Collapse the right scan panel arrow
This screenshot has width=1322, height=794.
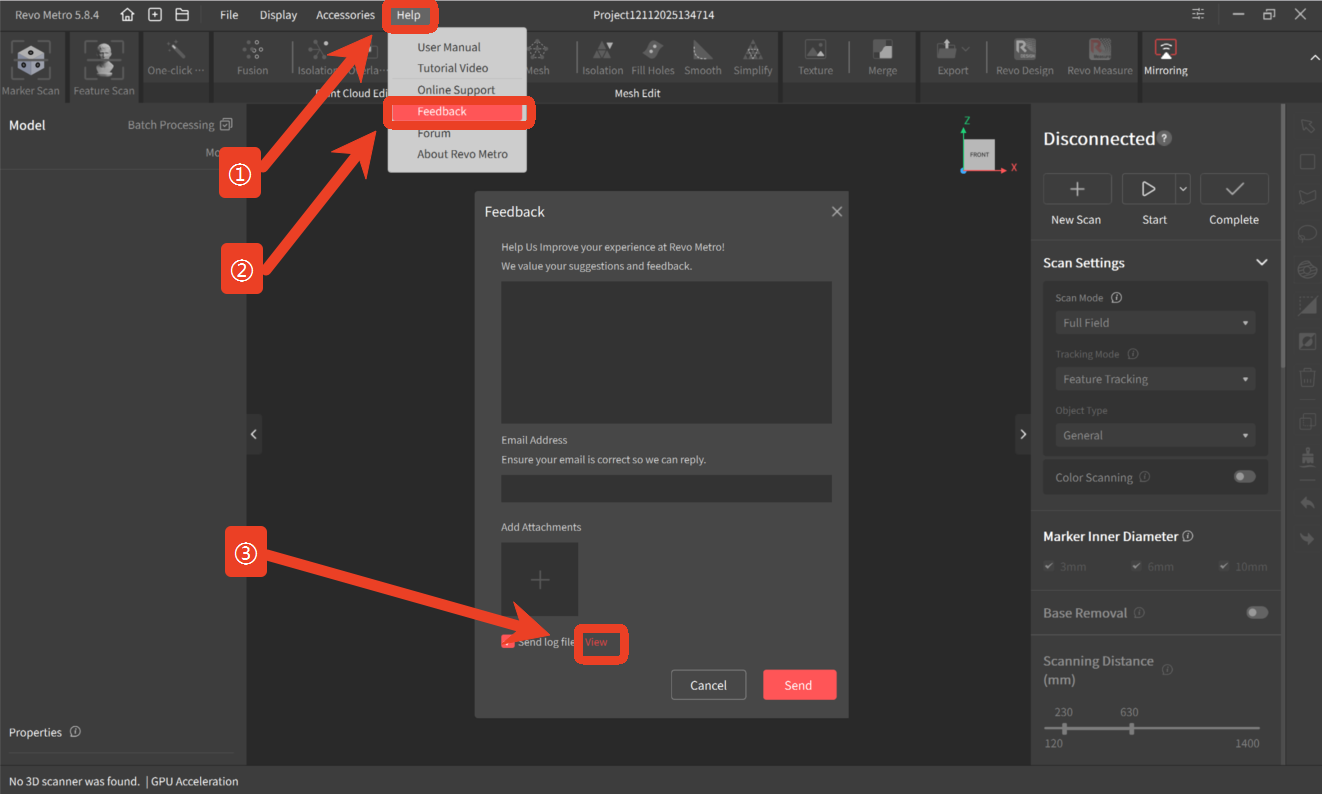point(1022,434)
